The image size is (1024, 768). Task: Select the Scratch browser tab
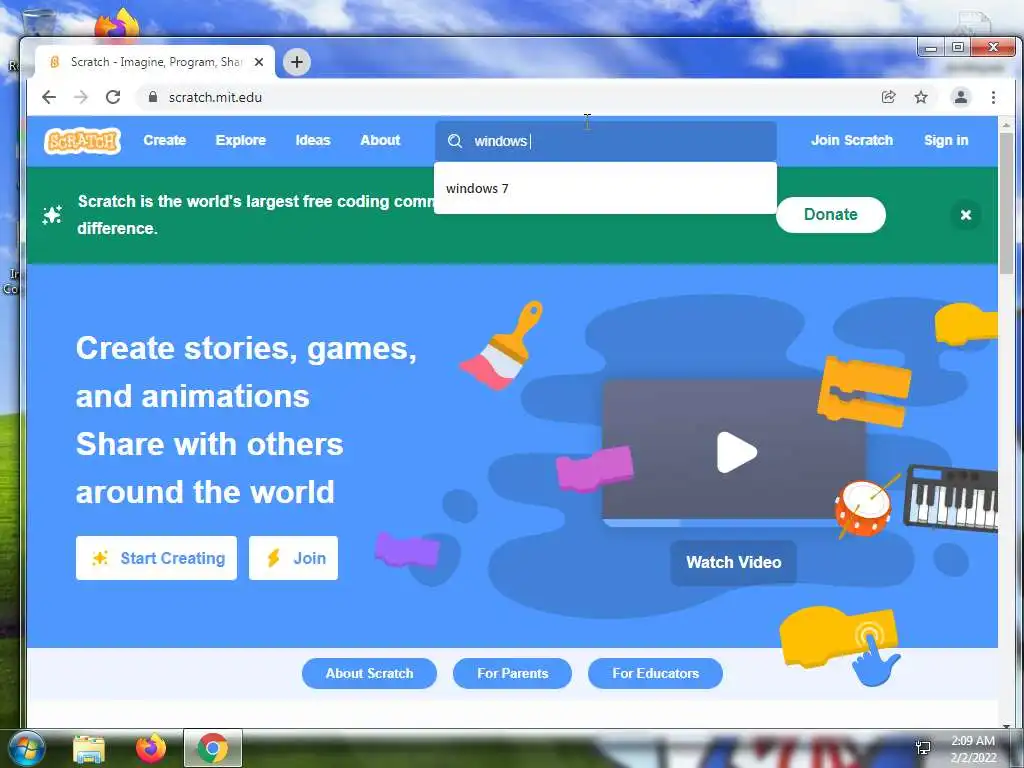pyautogui.click(x=155, y=62)
